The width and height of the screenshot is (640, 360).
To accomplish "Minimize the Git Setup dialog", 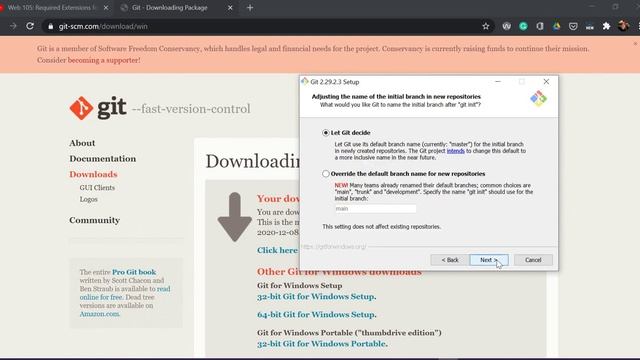I will click(x=498, y=82).
